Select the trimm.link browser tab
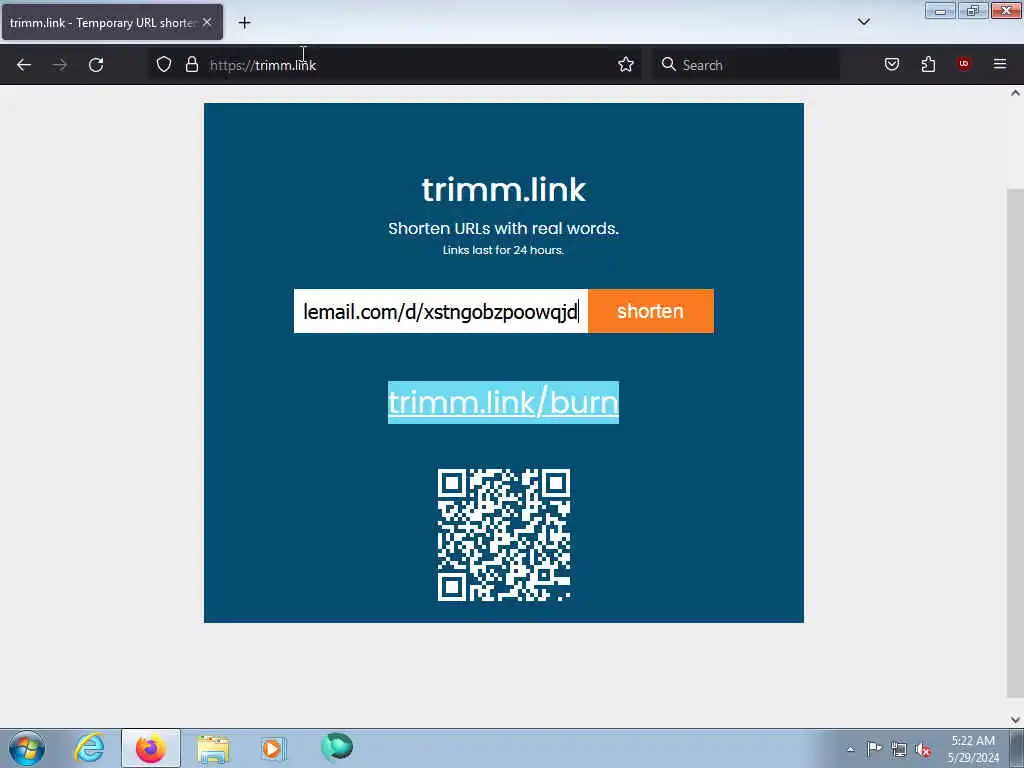This screenshot has height=768, width=1024. coord(112,22)
